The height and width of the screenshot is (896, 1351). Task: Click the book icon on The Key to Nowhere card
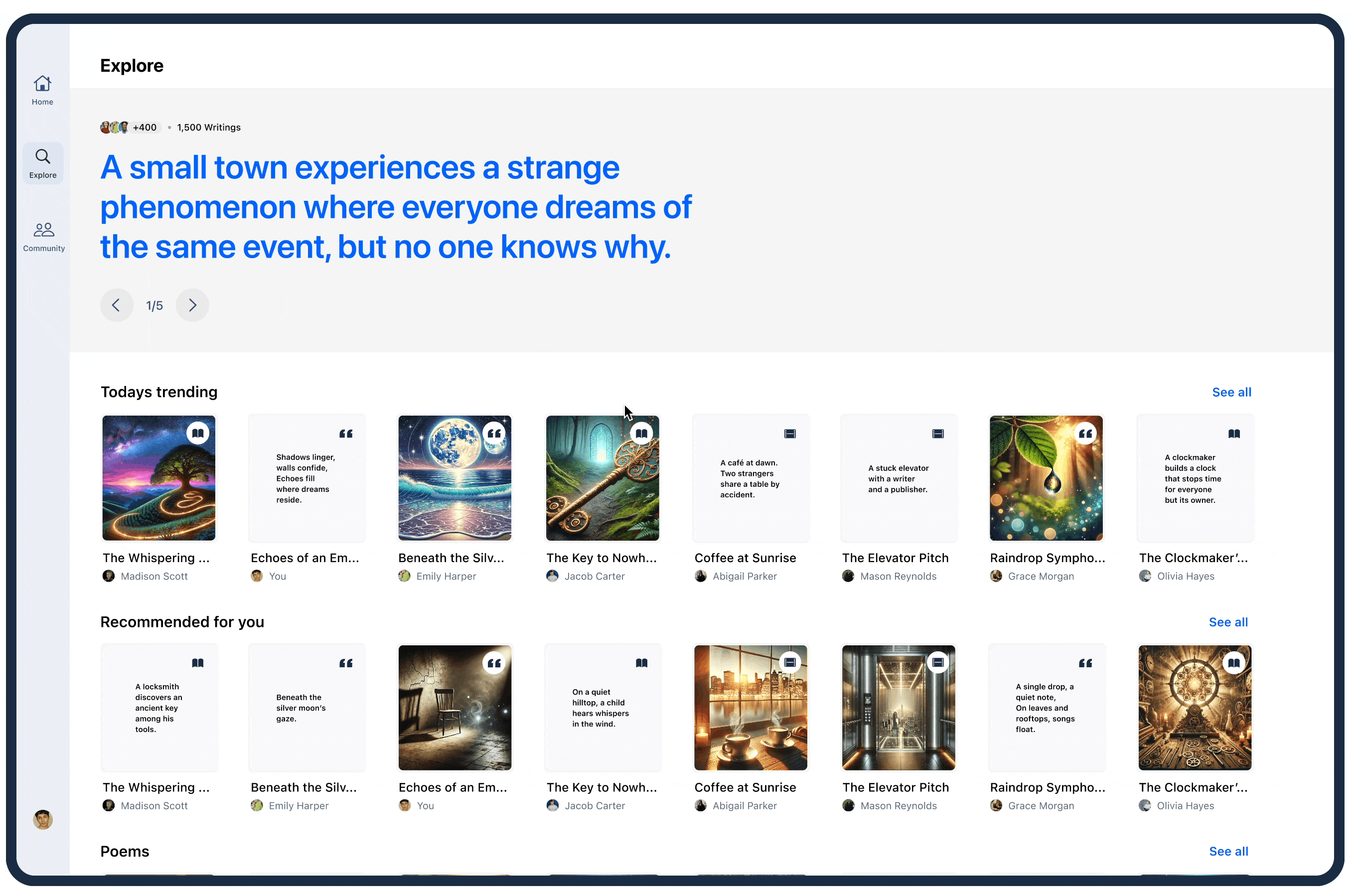pos(641,433)
